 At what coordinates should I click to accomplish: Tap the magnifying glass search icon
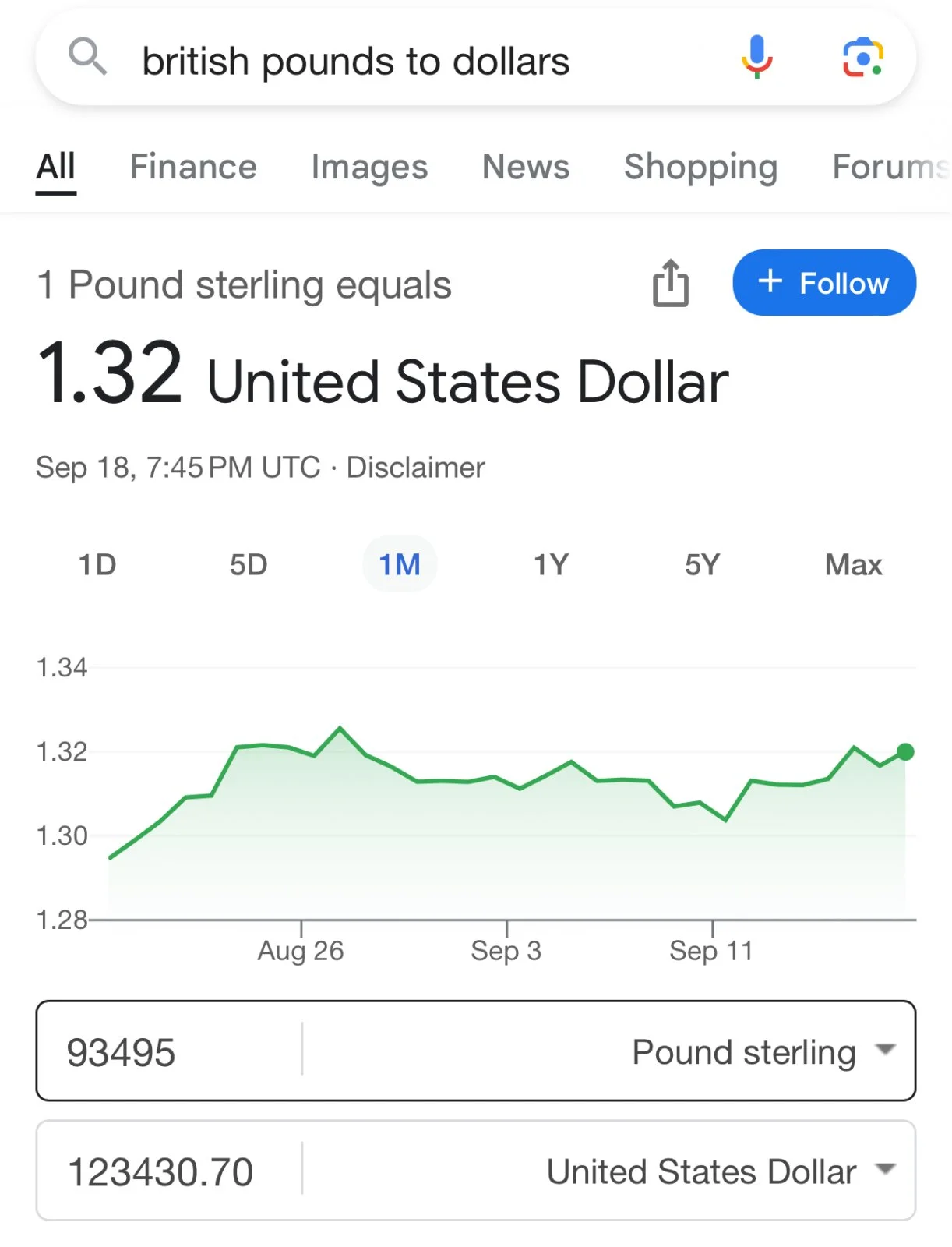(x=87, y=58)
